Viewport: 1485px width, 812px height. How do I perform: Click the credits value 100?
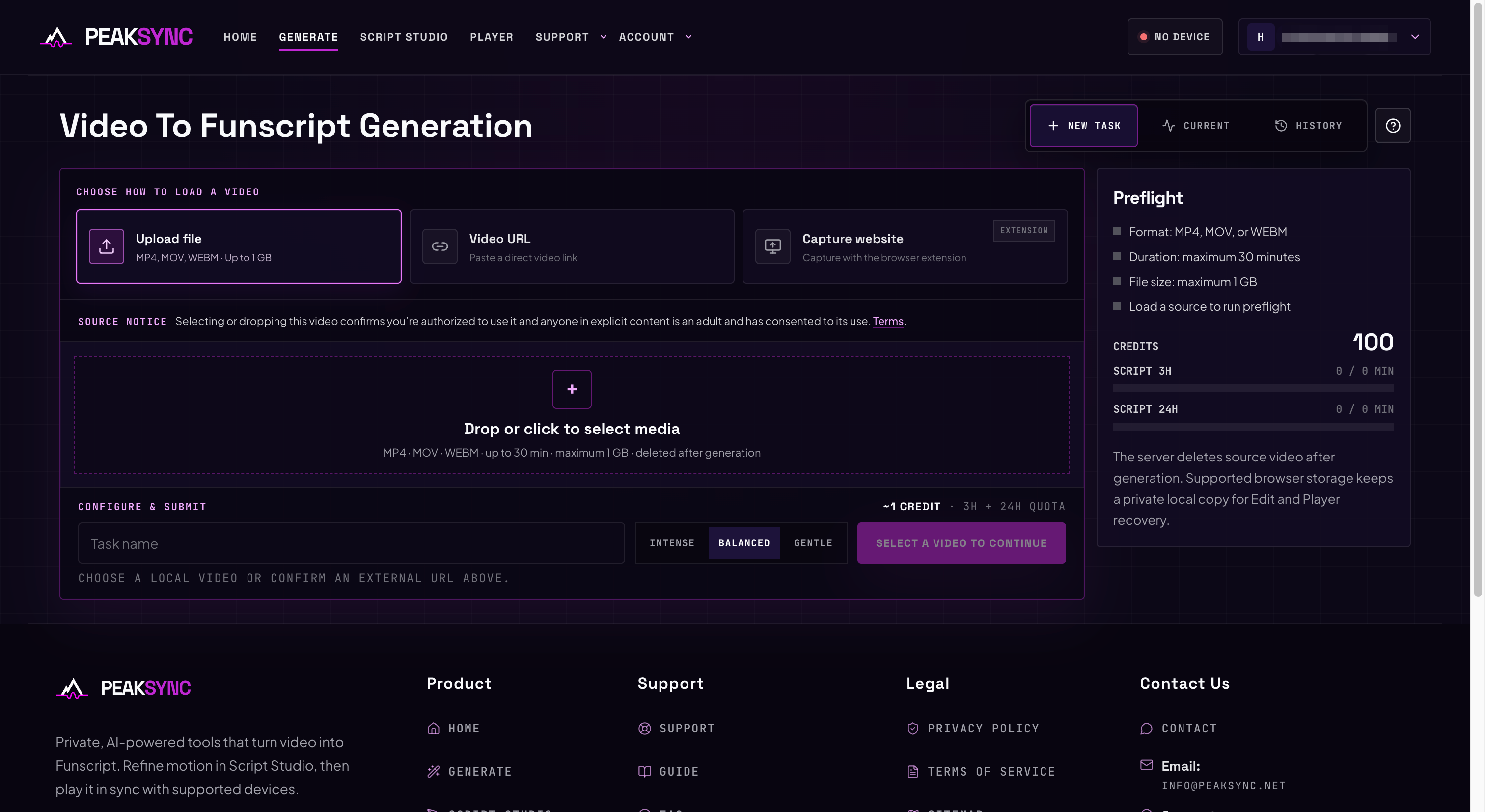(x=1373, y=342)
